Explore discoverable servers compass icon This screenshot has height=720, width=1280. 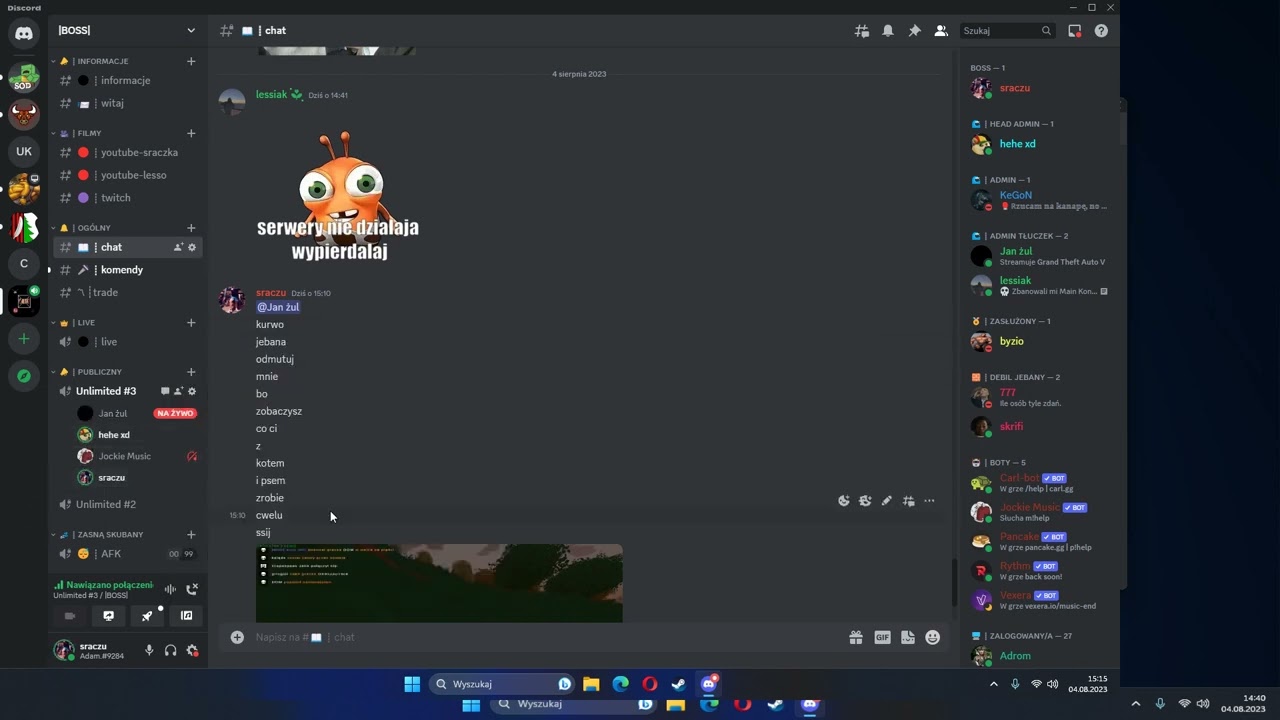coord(24,376)
